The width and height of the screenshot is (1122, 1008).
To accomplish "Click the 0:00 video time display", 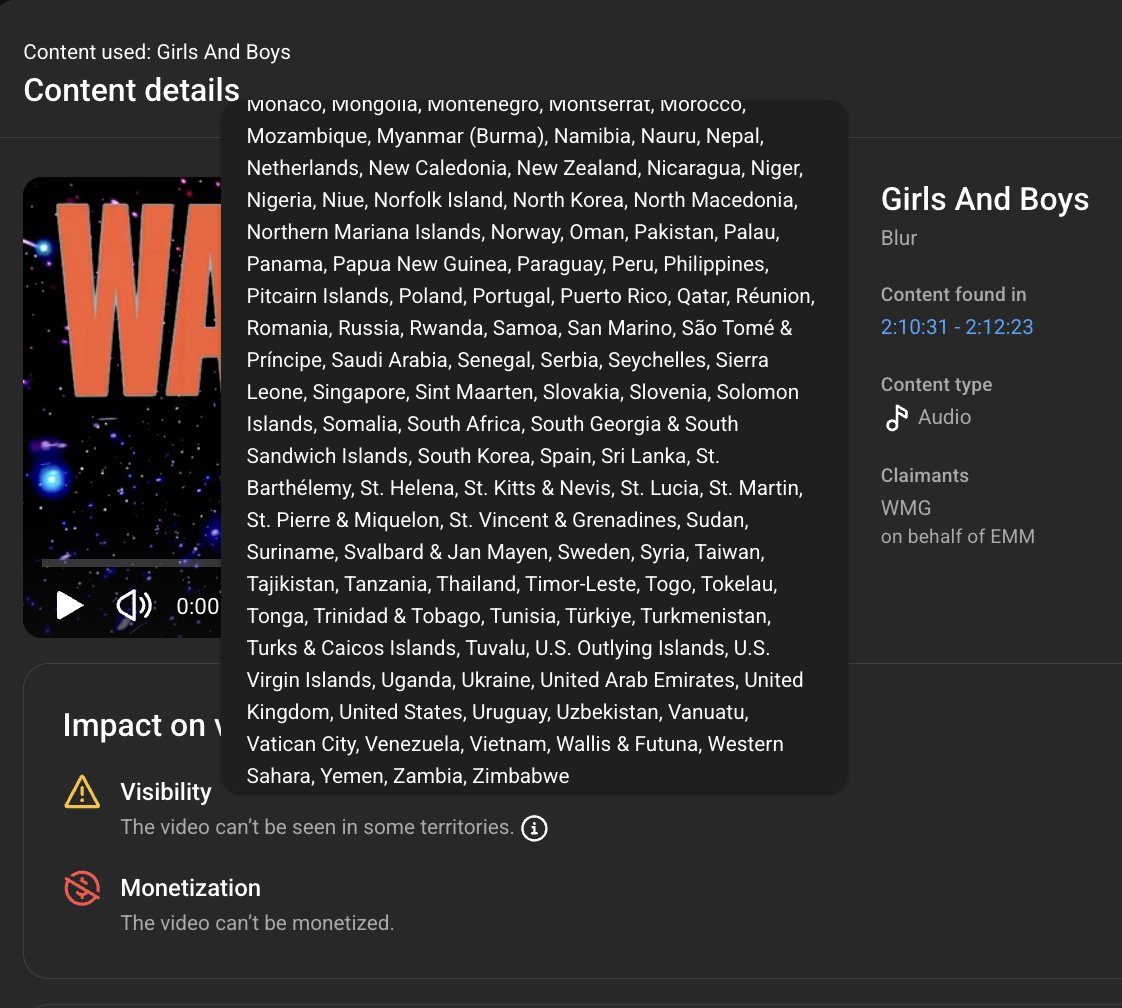I will tap(197, 606).
